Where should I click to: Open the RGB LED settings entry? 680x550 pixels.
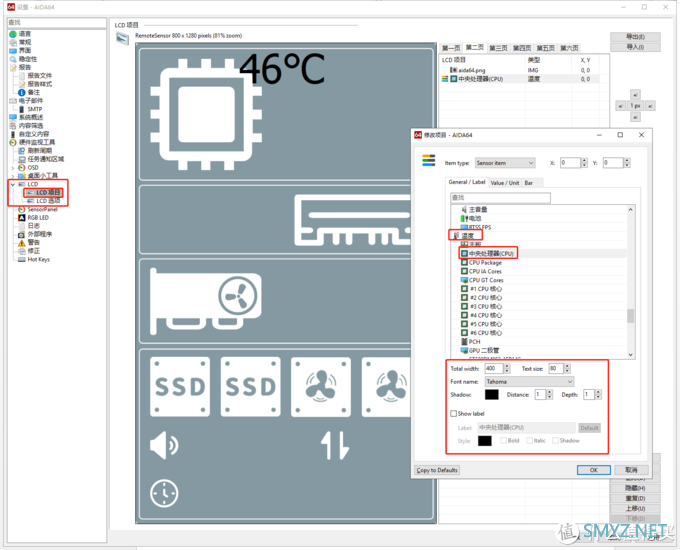point(38,218)
